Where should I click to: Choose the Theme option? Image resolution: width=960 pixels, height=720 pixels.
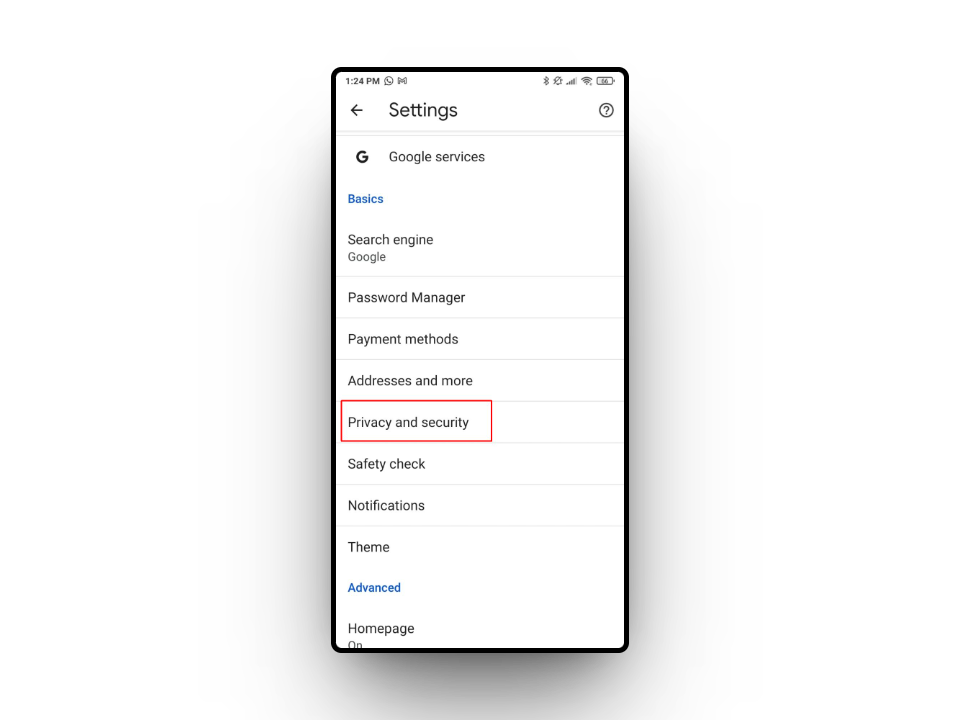480,547
